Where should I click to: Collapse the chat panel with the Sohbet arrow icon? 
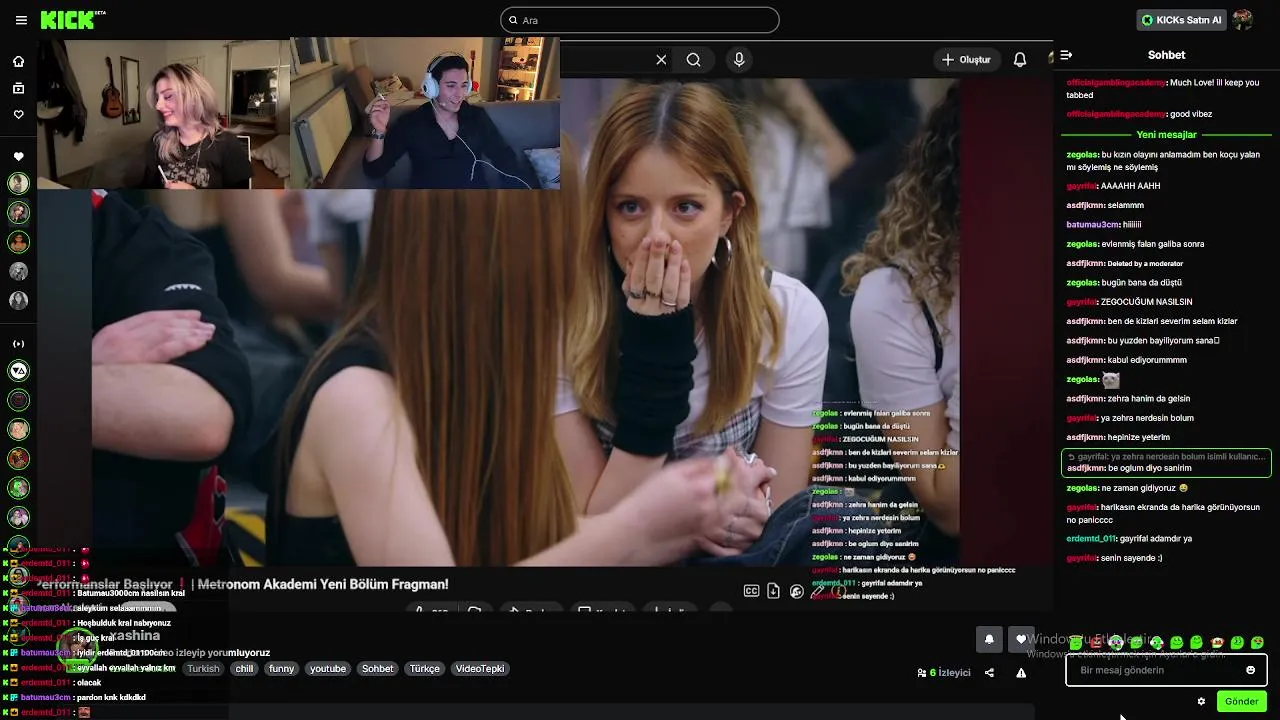pyautogui.click(x=1066, y=55)
